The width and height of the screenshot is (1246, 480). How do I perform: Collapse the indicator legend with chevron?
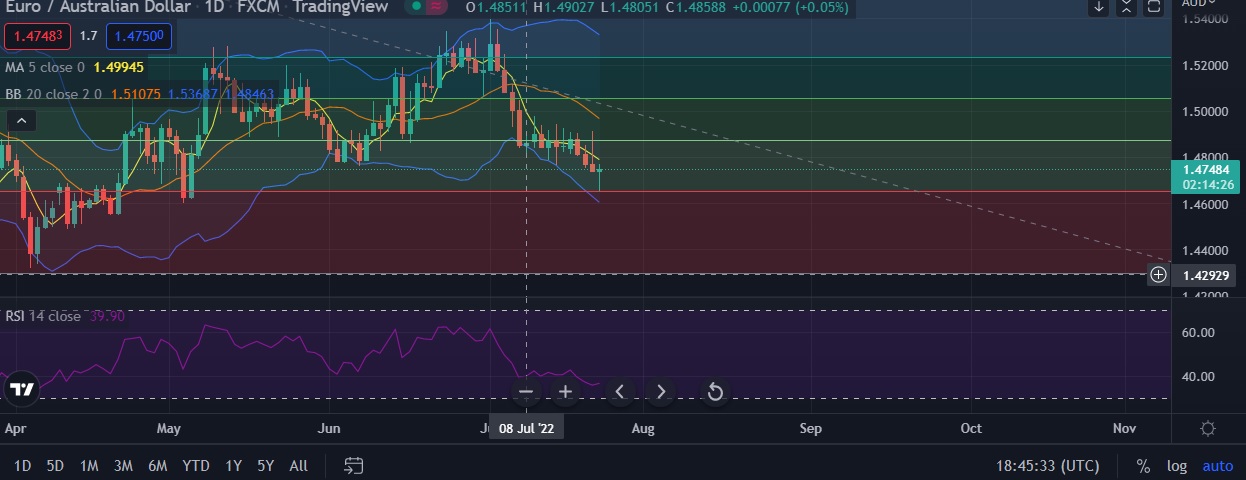pyautogui.click(x=21, y=121)
